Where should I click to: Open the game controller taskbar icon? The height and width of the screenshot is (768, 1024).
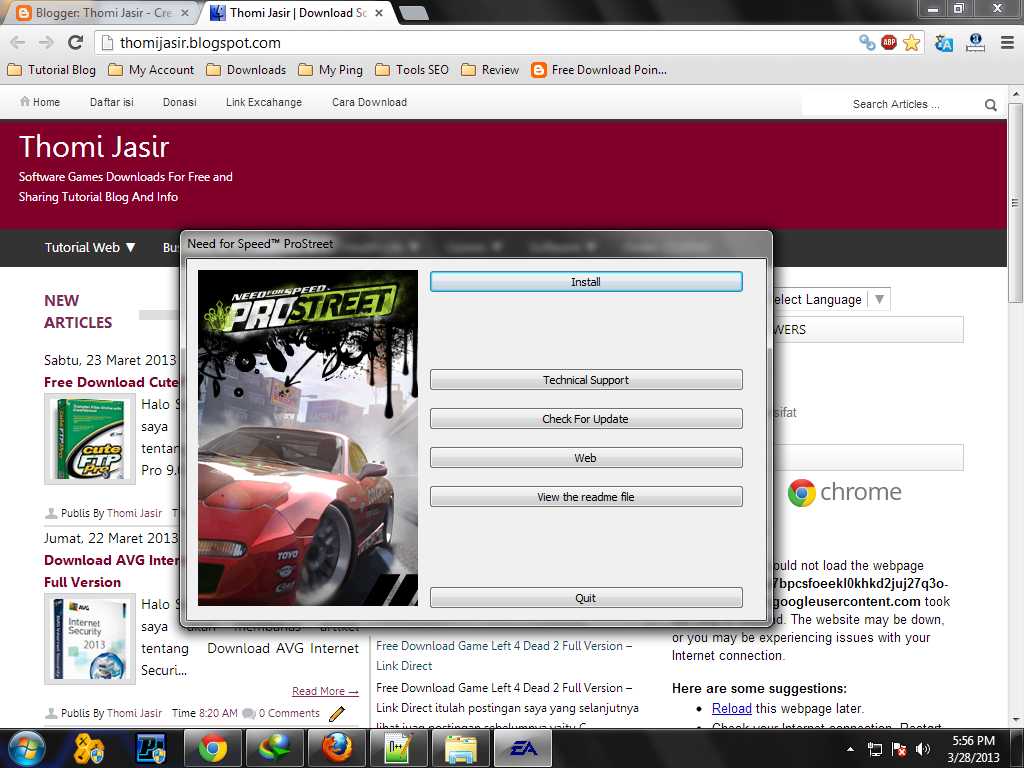[89, 748]
